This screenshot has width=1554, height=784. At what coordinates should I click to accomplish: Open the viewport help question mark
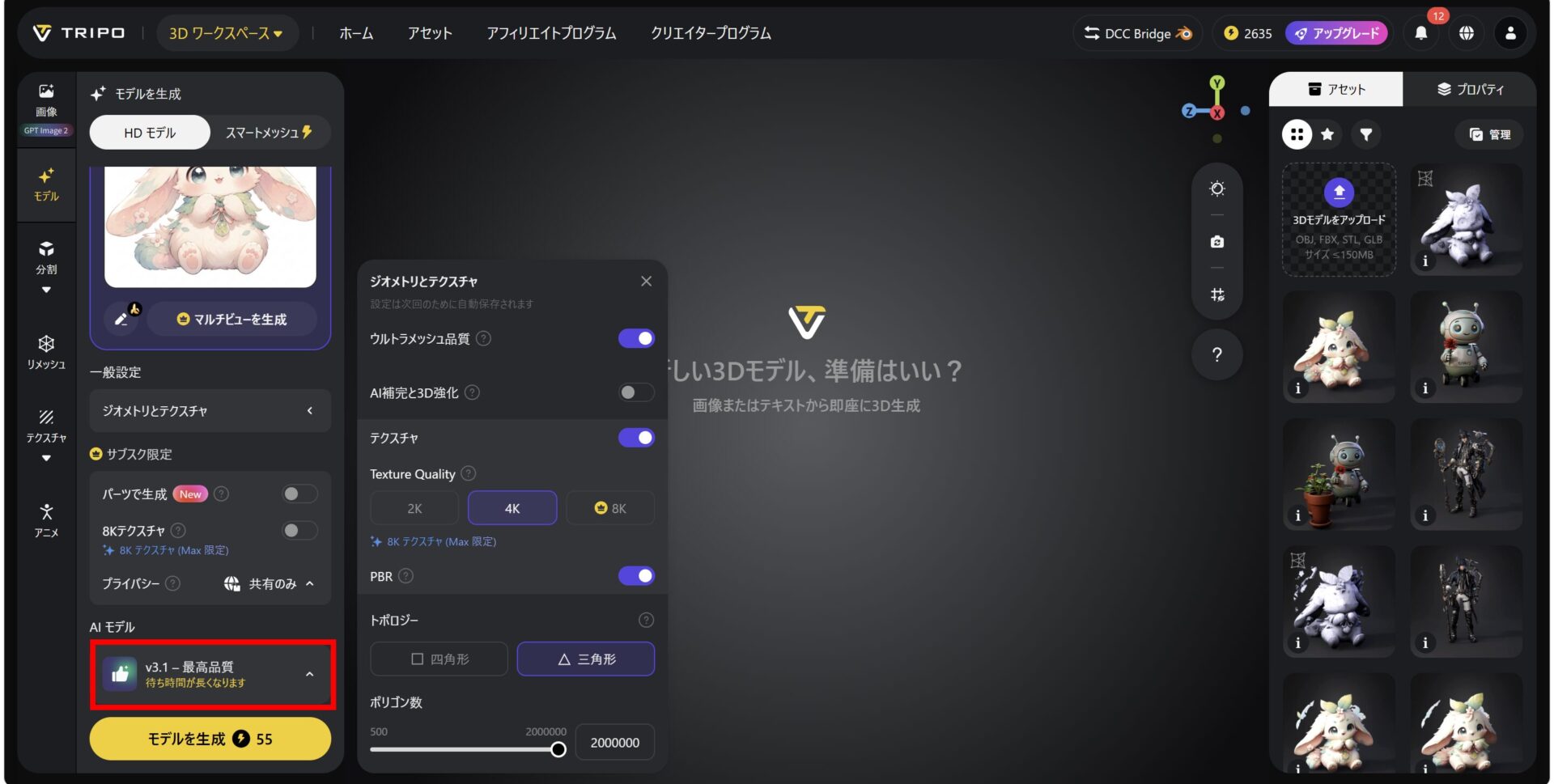click(1217, 354)
